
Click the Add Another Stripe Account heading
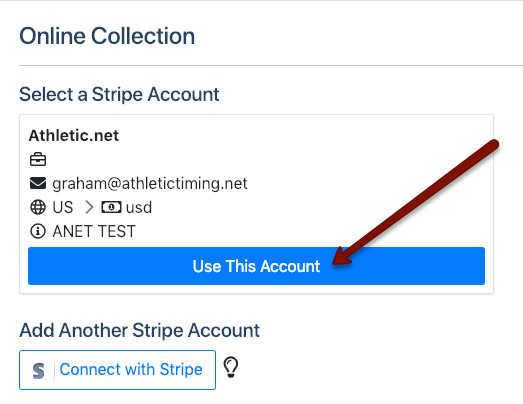click(x=139, y=331)
